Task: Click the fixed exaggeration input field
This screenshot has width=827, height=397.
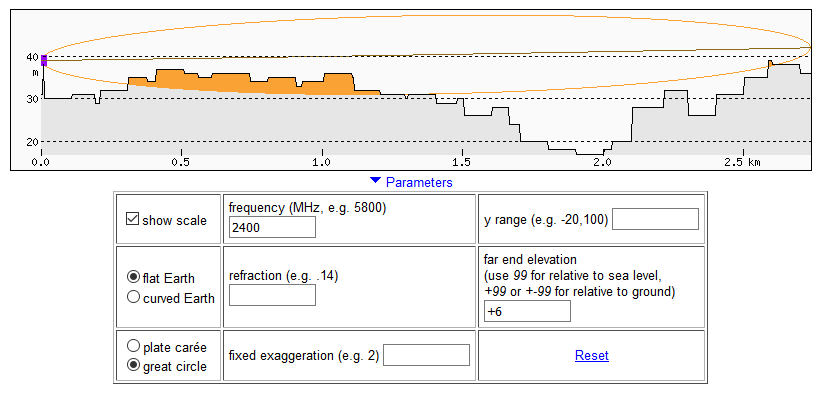Action: click(426, 355)
